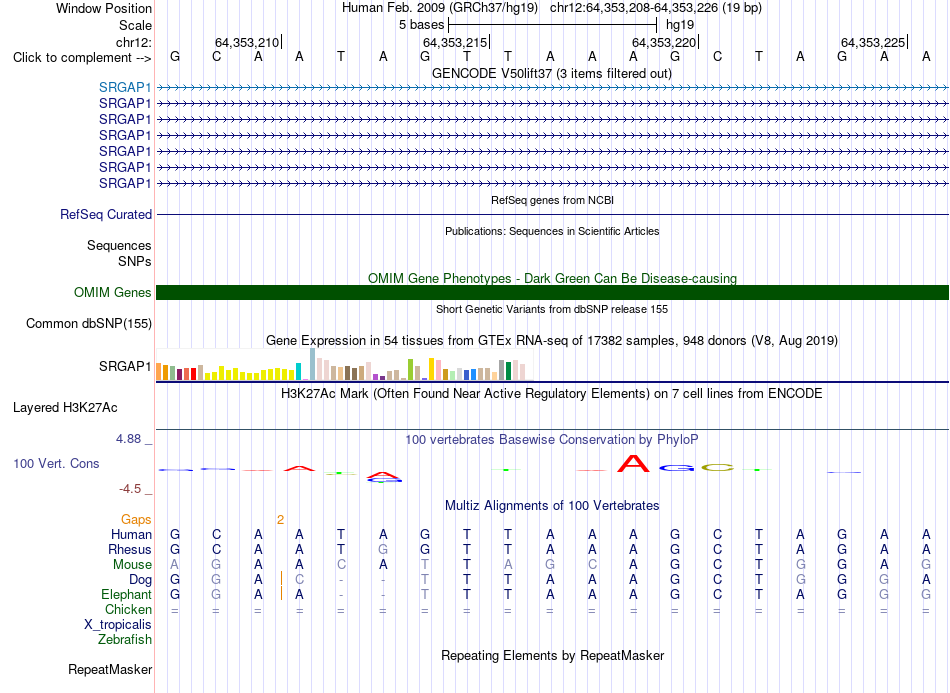Click the orange gap count '2'
This screenshot has width=950, height=693.
click(x=281, y=520)
